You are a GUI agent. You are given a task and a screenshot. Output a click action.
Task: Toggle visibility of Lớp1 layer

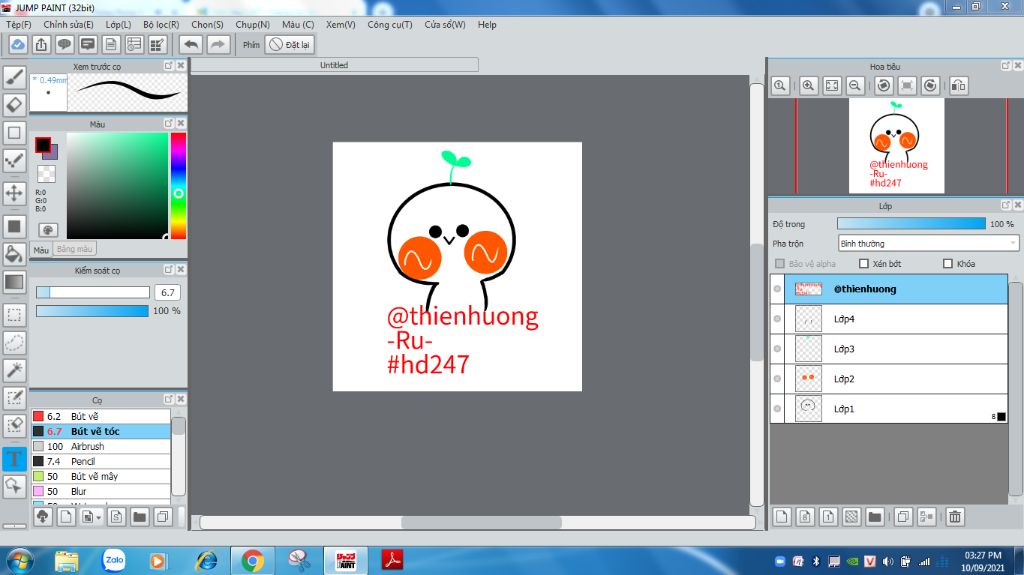(777, 409)
